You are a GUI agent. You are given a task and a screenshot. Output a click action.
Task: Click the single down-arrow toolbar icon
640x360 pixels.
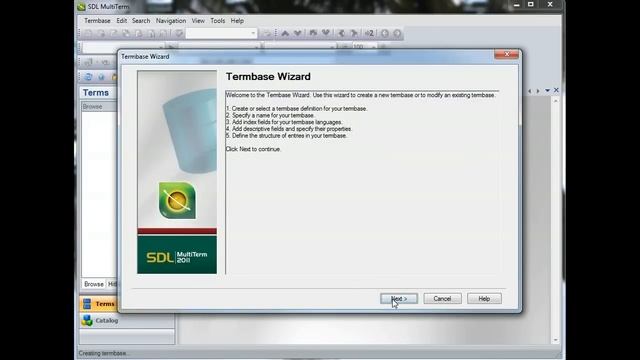point(298,33)
